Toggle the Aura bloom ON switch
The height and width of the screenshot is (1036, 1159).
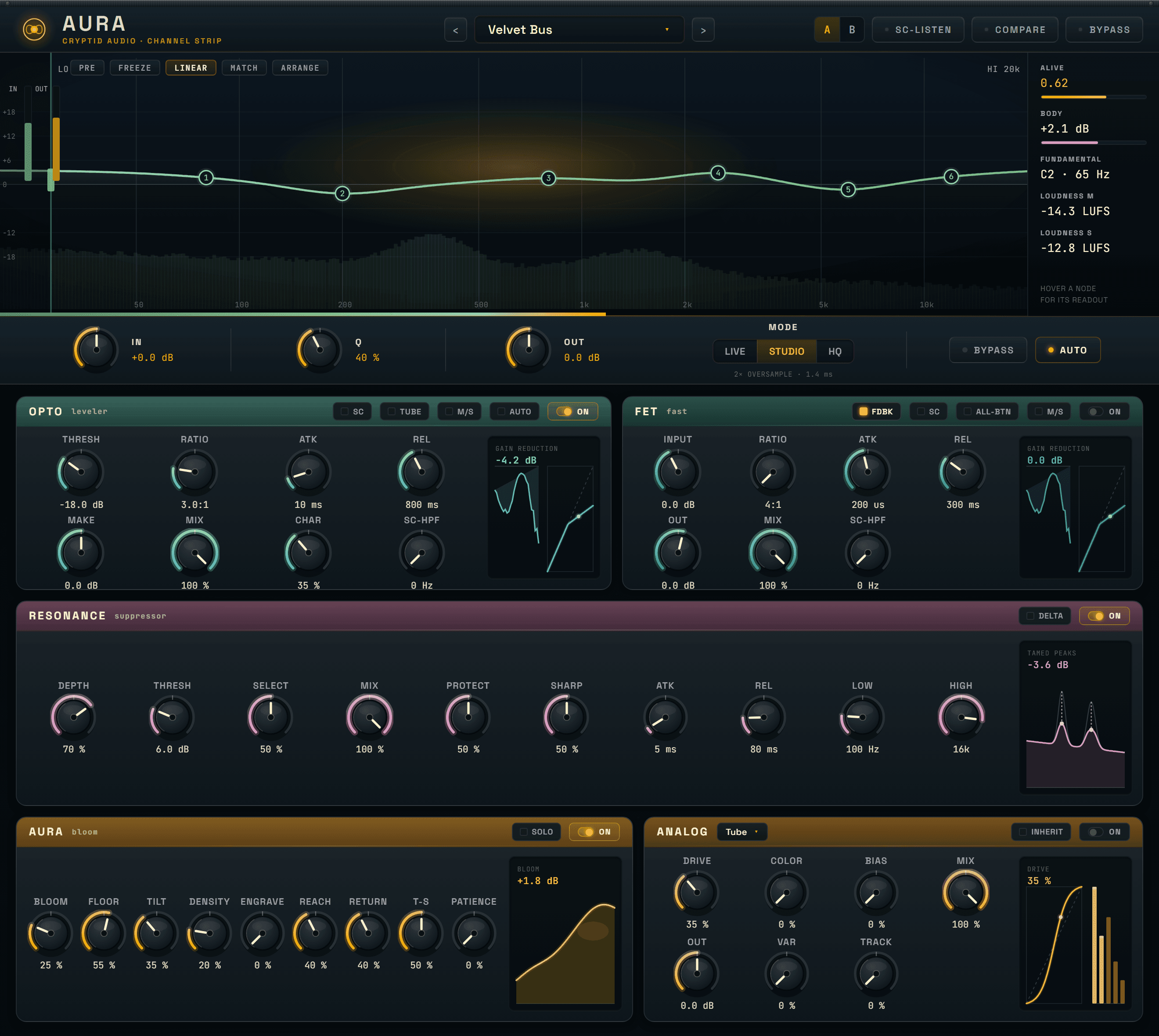click(x=594, y=831)
